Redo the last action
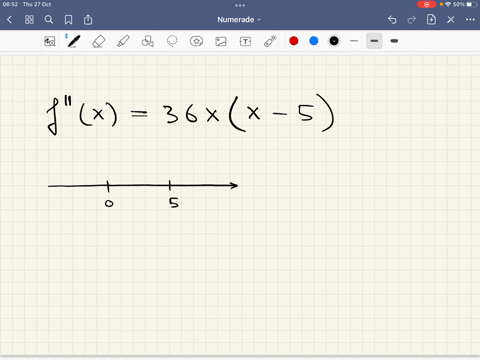480x360 pixels. [412, 20]
